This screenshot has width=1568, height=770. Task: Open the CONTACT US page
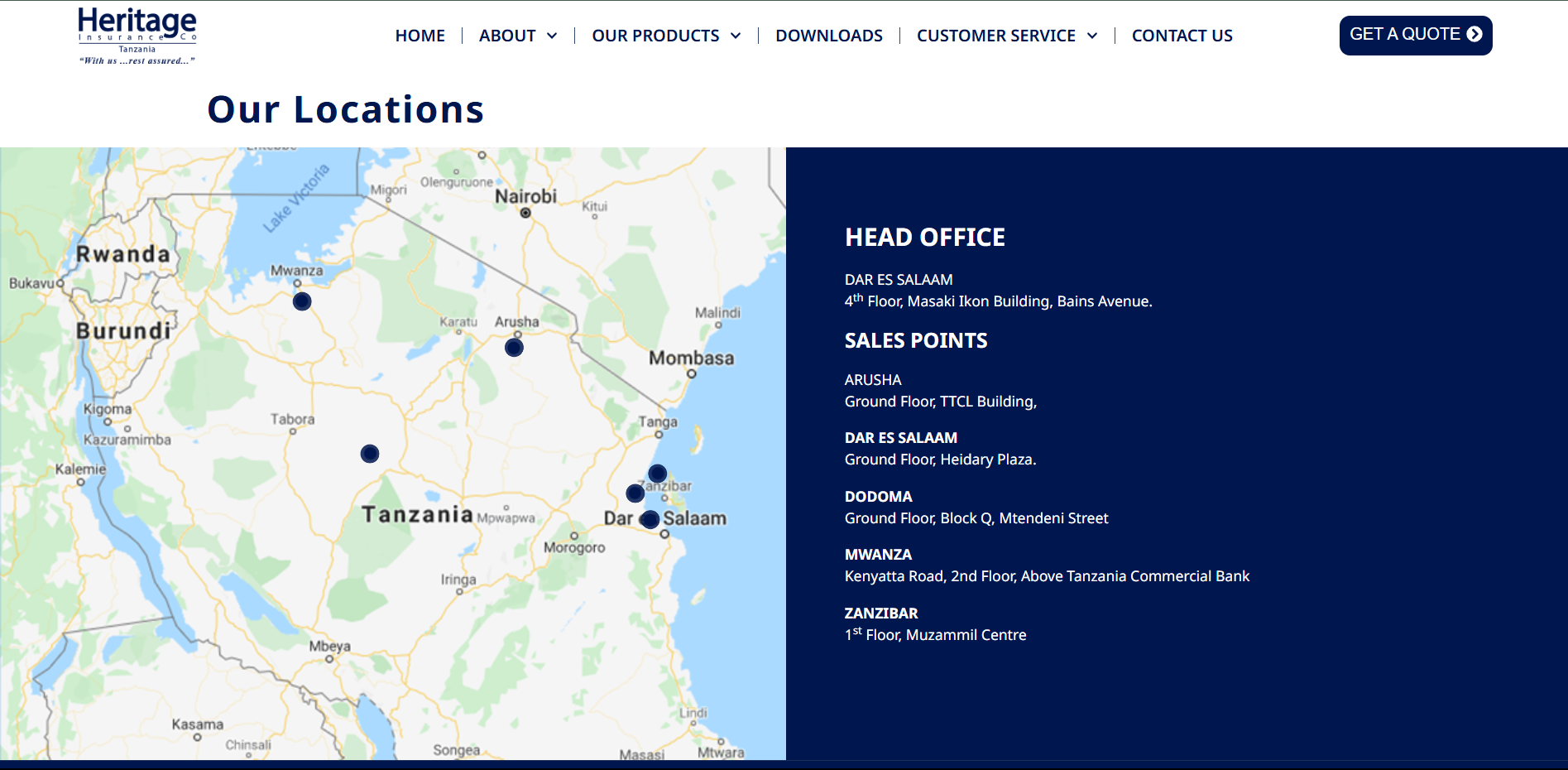tap(1182, 36)
